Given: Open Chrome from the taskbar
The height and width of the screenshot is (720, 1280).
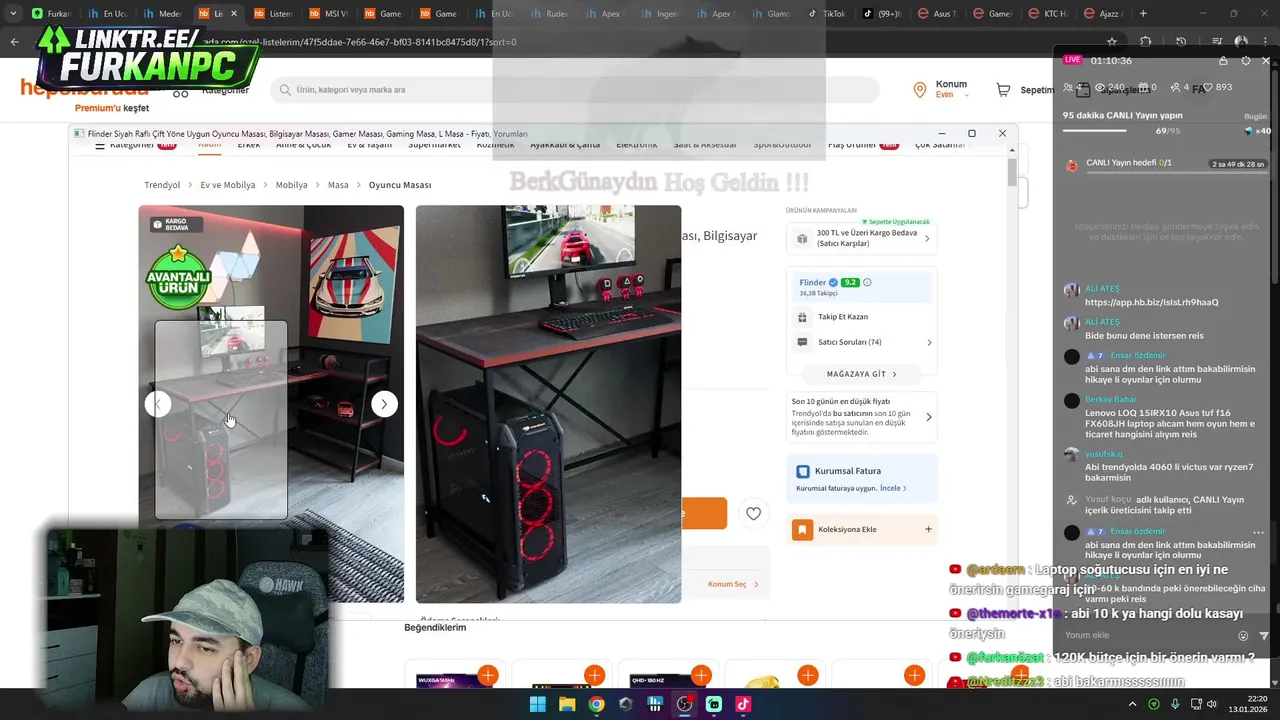Looking at the screenshot, I should [x=596, y=704].
